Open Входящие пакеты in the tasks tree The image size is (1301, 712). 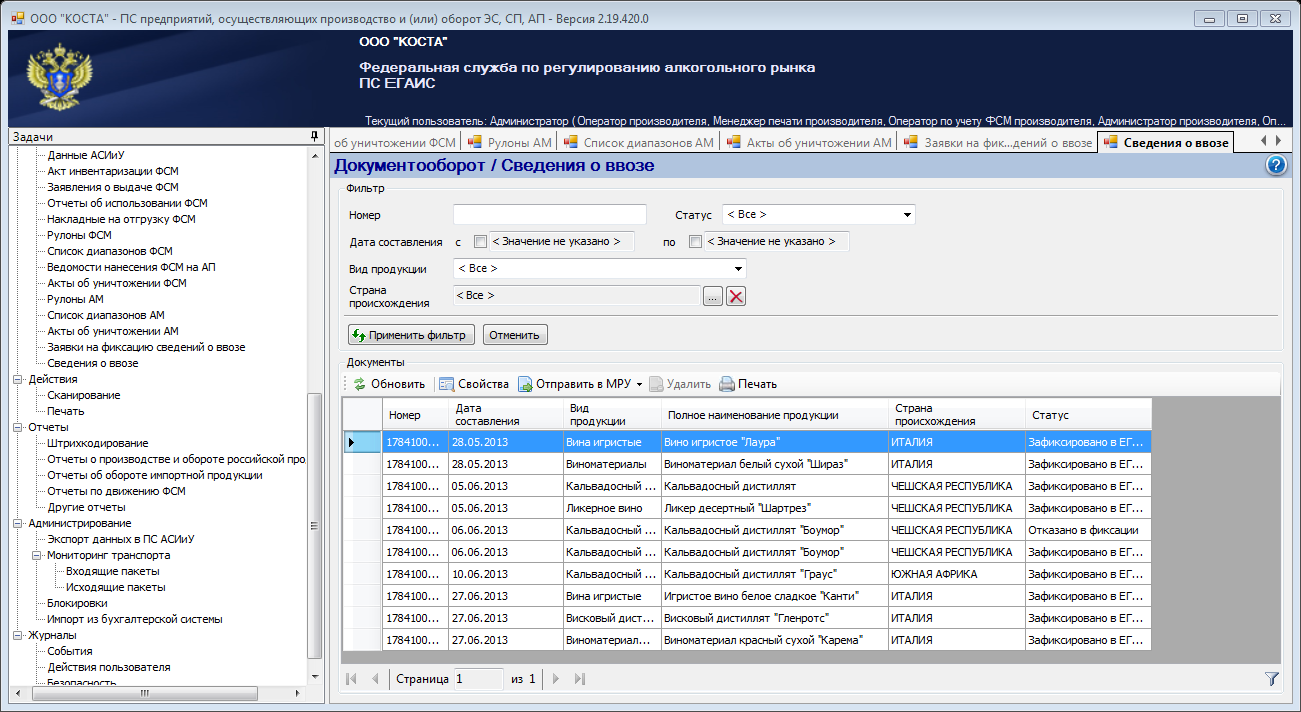[x=112, y=571]
